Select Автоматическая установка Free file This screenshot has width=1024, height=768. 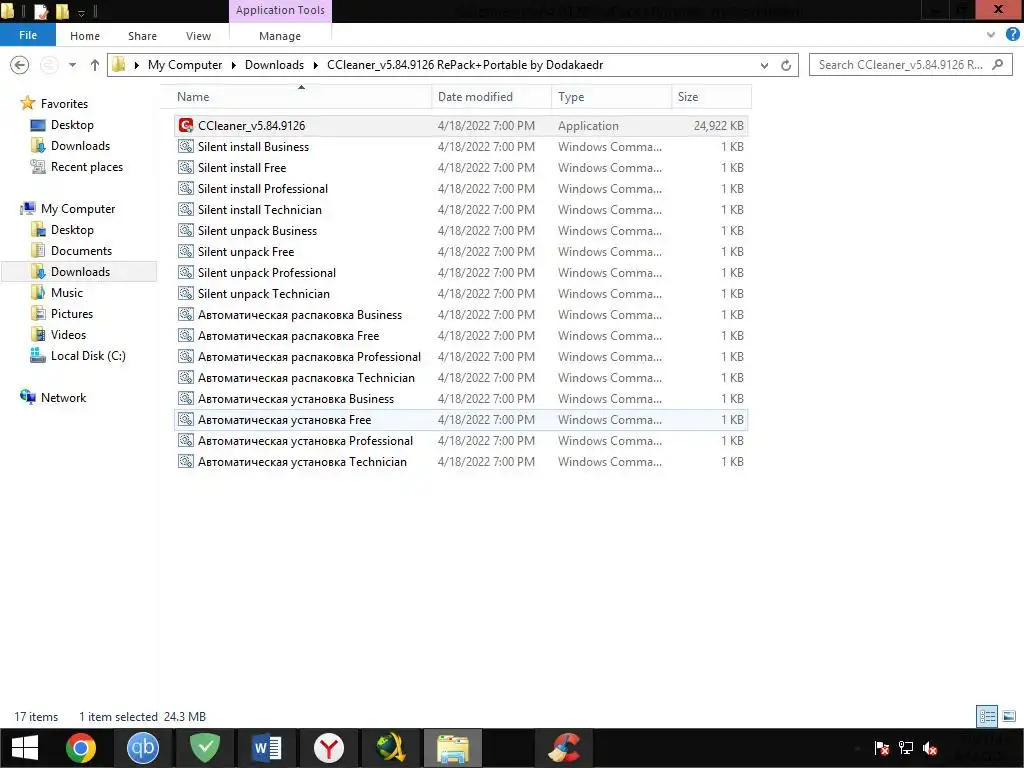point(461,420)
